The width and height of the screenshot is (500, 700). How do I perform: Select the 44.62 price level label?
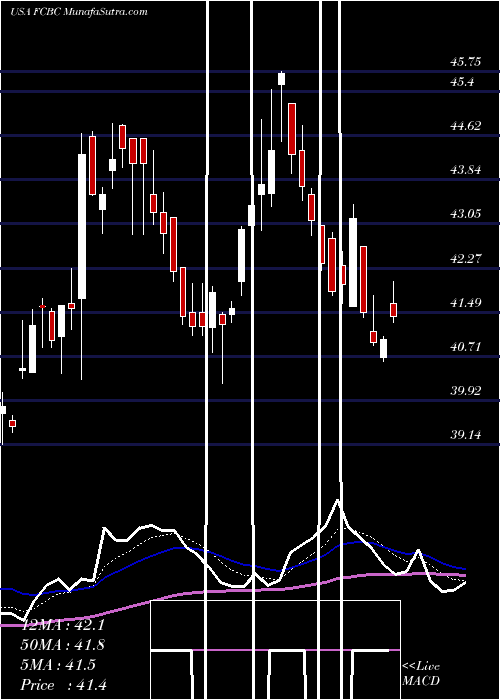tap(466, 126)
